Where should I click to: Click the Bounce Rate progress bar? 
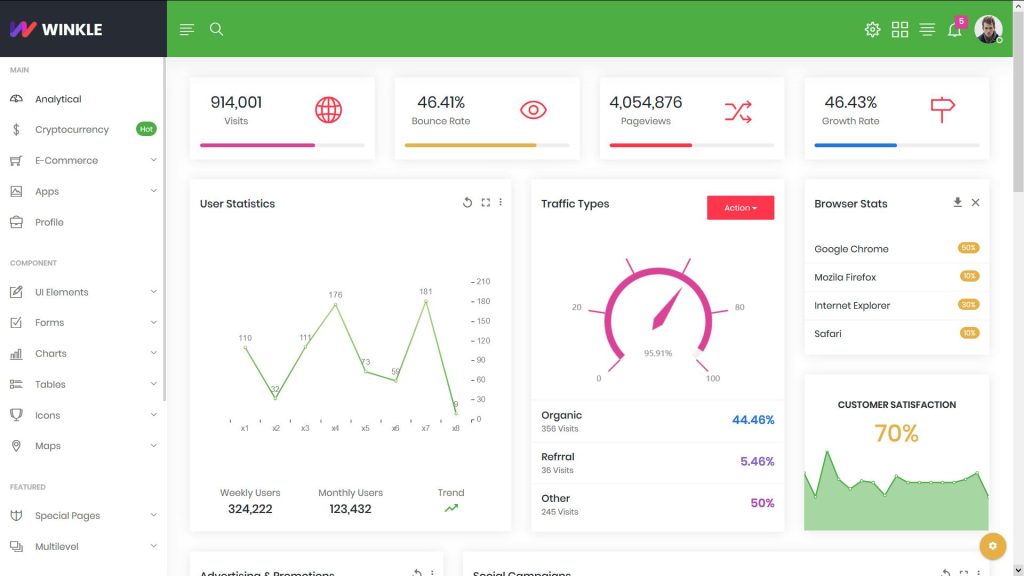click(487, 147)
